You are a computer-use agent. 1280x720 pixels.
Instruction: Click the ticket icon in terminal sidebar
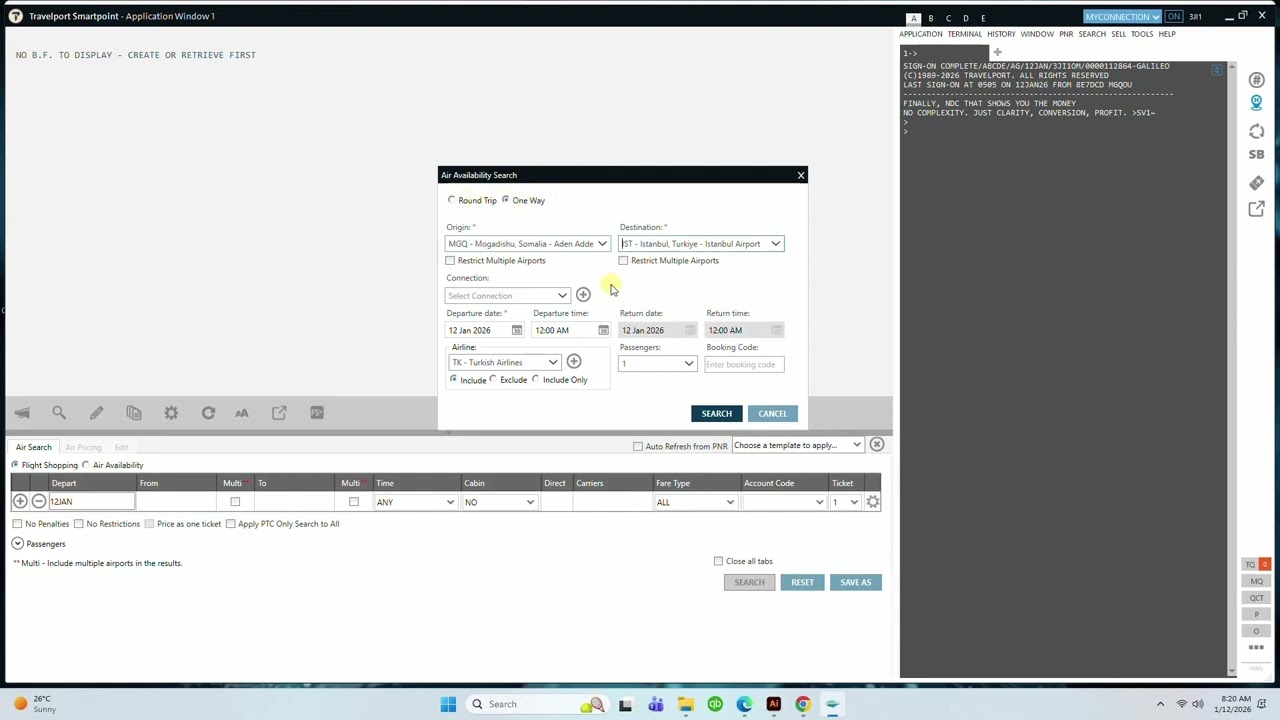(x=1257, y=183)
